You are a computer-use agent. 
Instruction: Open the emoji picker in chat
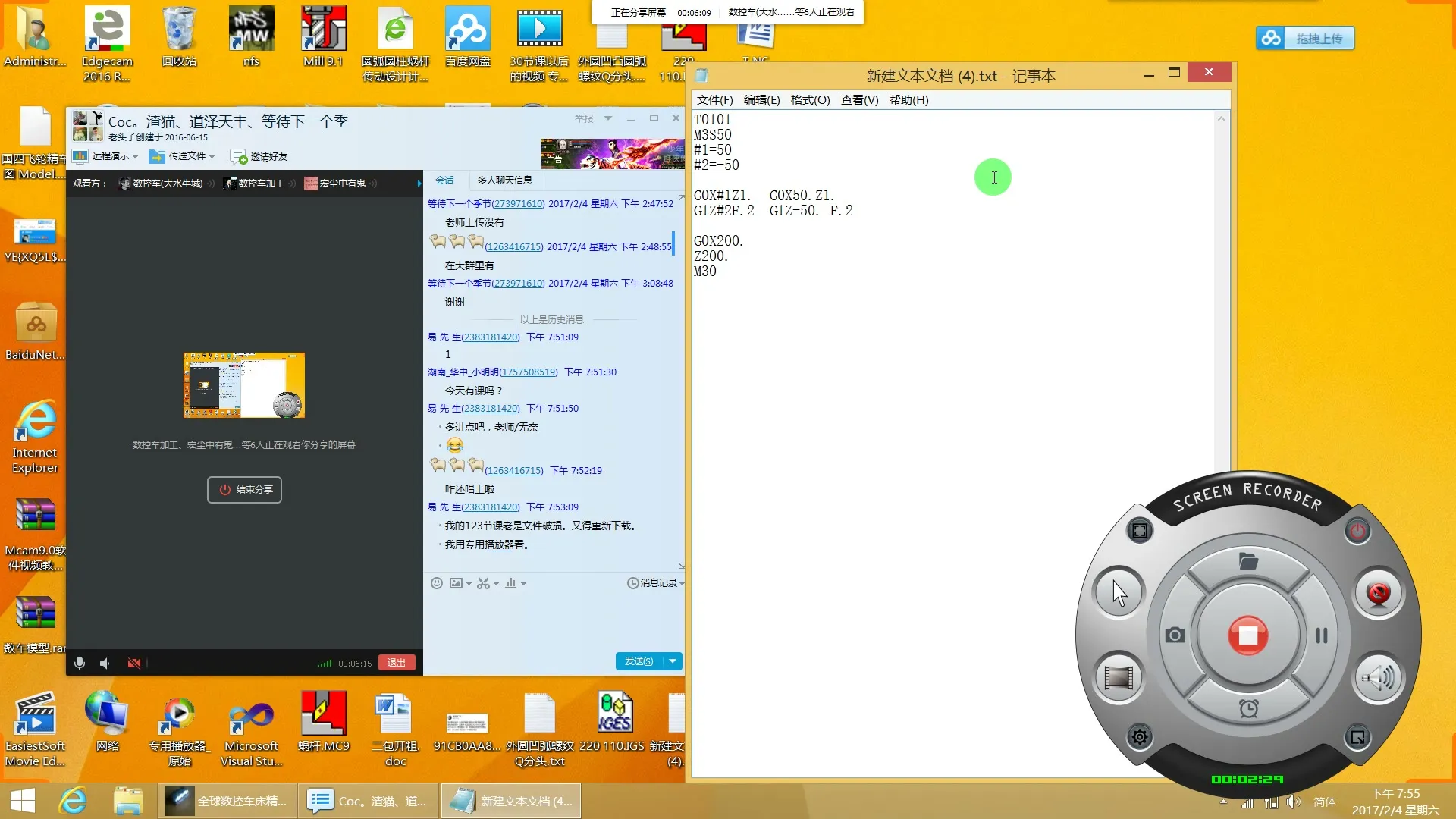(x=437, y=583)
